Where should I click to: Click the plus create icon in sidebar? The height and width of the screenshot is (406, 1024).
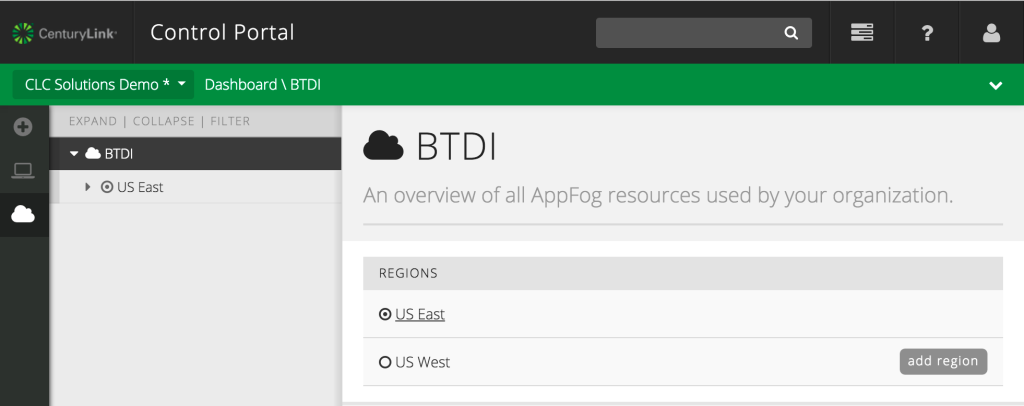[23, 127]
